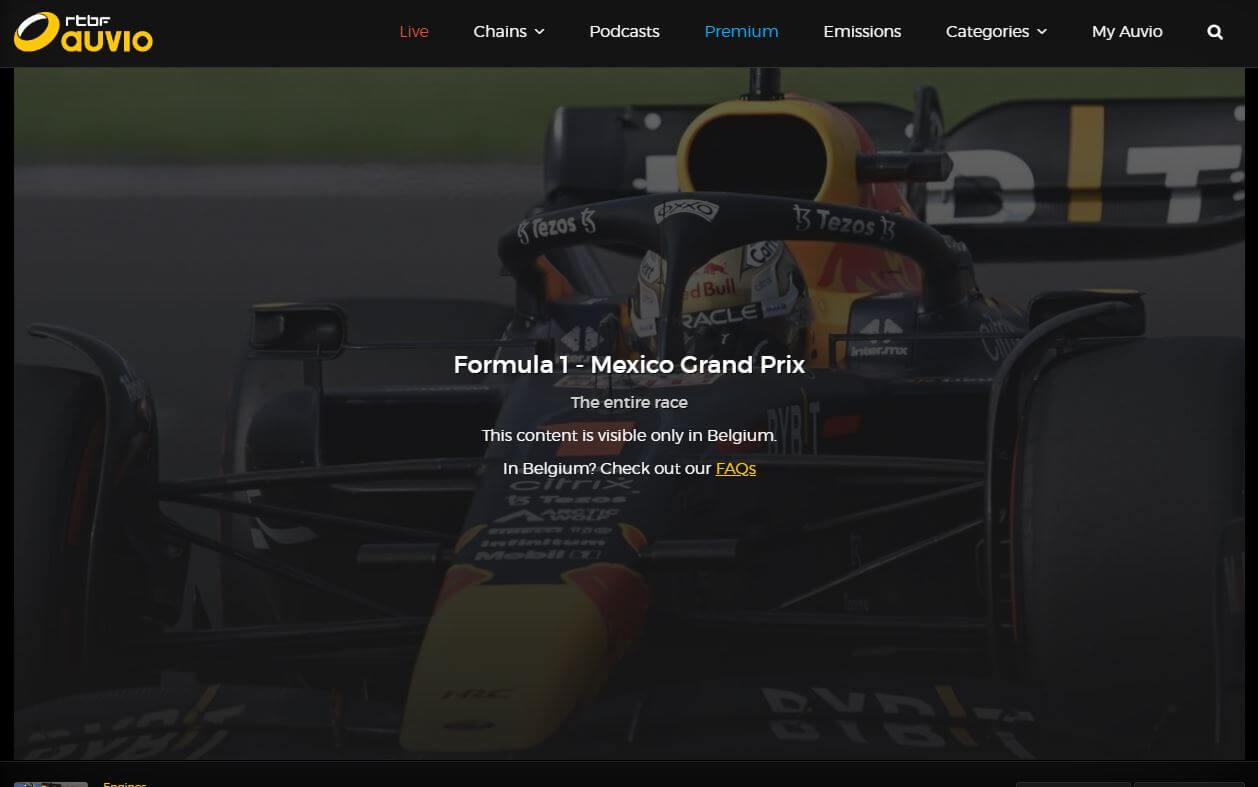
Task: Open the Emissions page
Action: [x=862, y=32]
